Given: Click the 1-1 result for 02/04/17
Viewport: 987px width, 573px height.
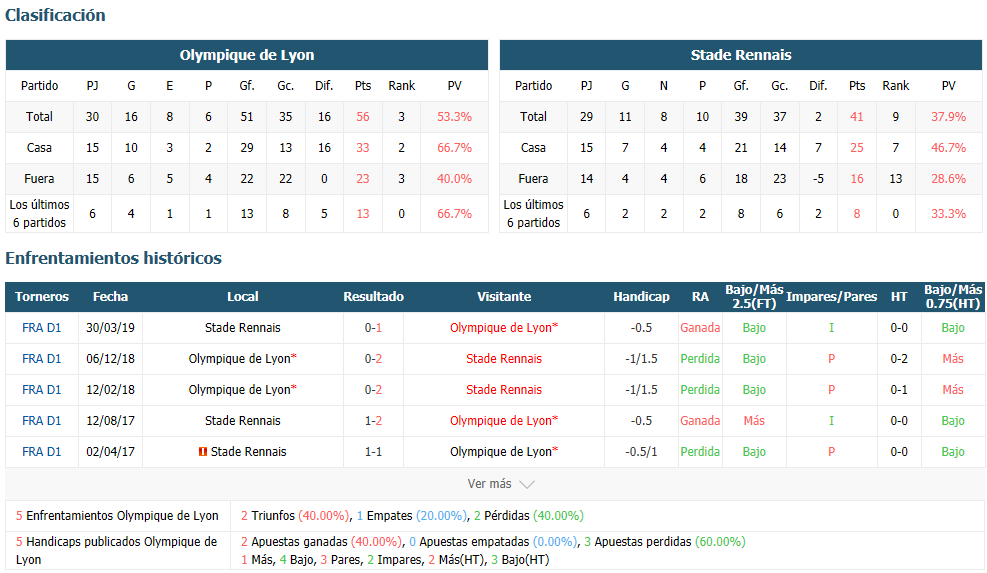Looking at the screenshot, I should pos(373,451).
